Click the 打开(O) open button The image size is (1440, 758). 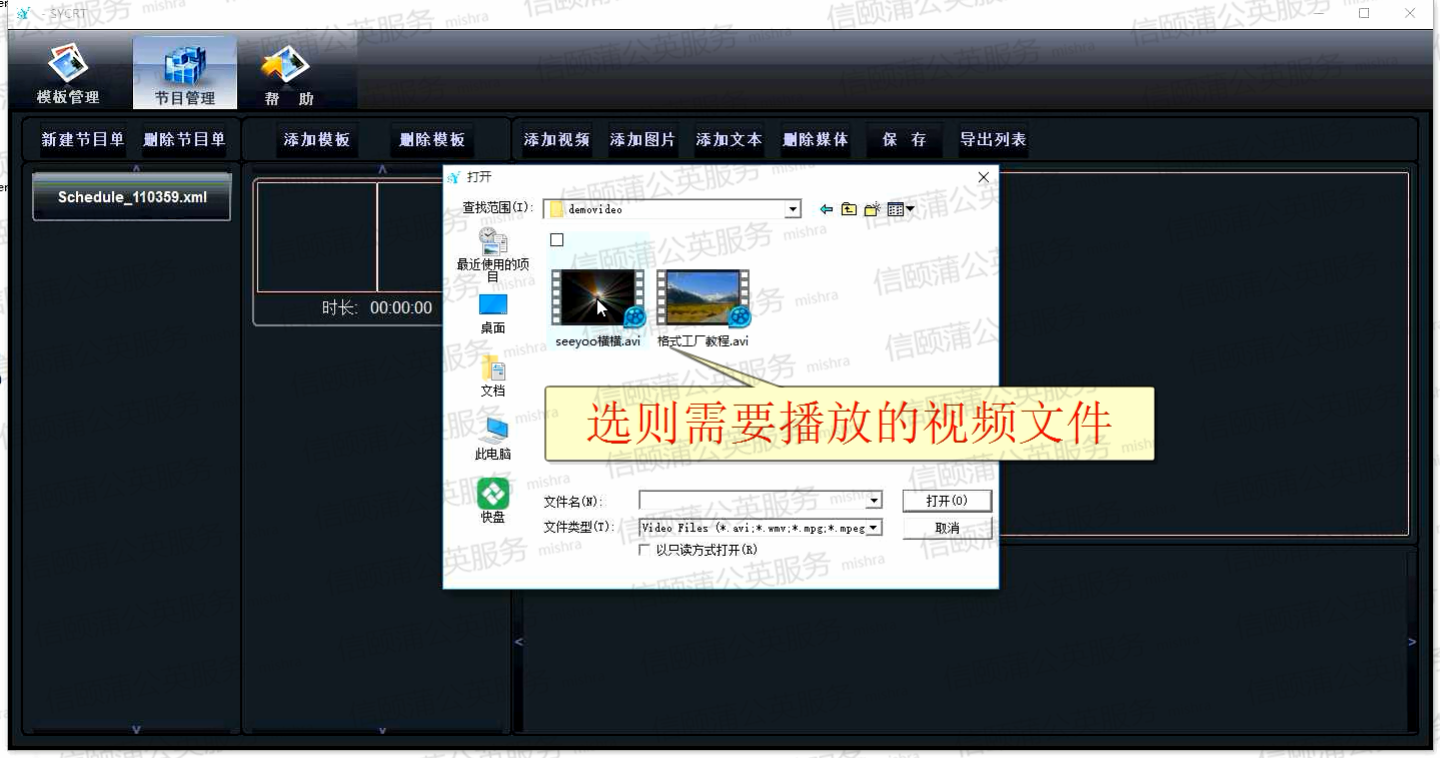[946, 500]
